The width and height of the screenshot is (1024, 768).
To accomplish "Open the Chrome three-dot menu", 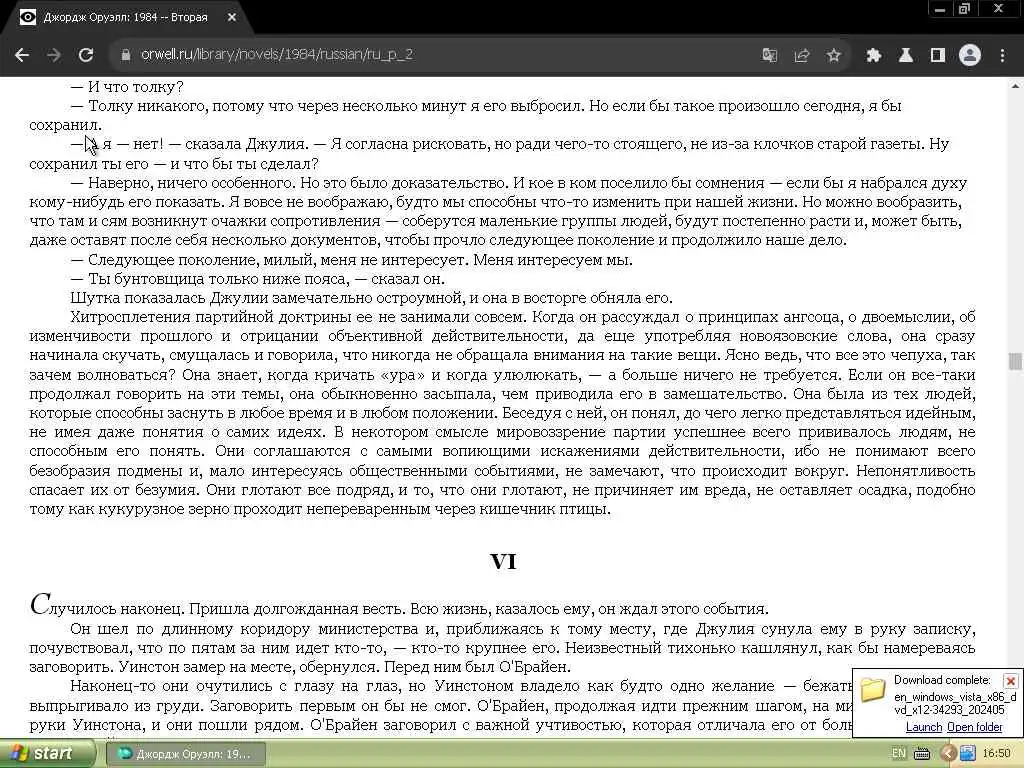I will 1002,56.
